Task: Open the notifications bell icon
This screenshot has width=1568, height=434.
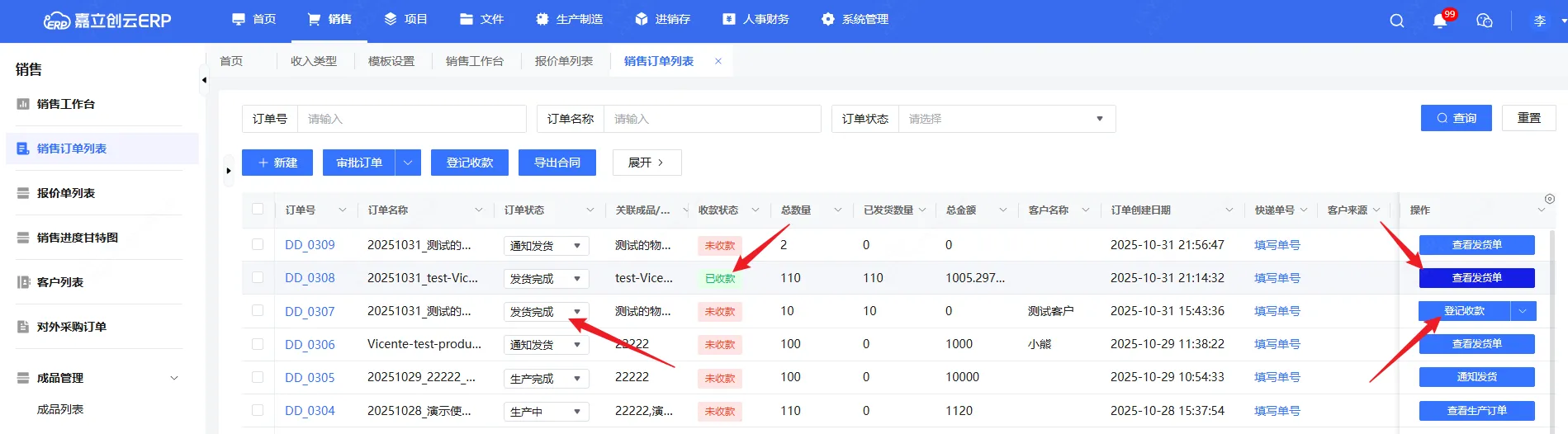Action: click(x=1440, y=21)
